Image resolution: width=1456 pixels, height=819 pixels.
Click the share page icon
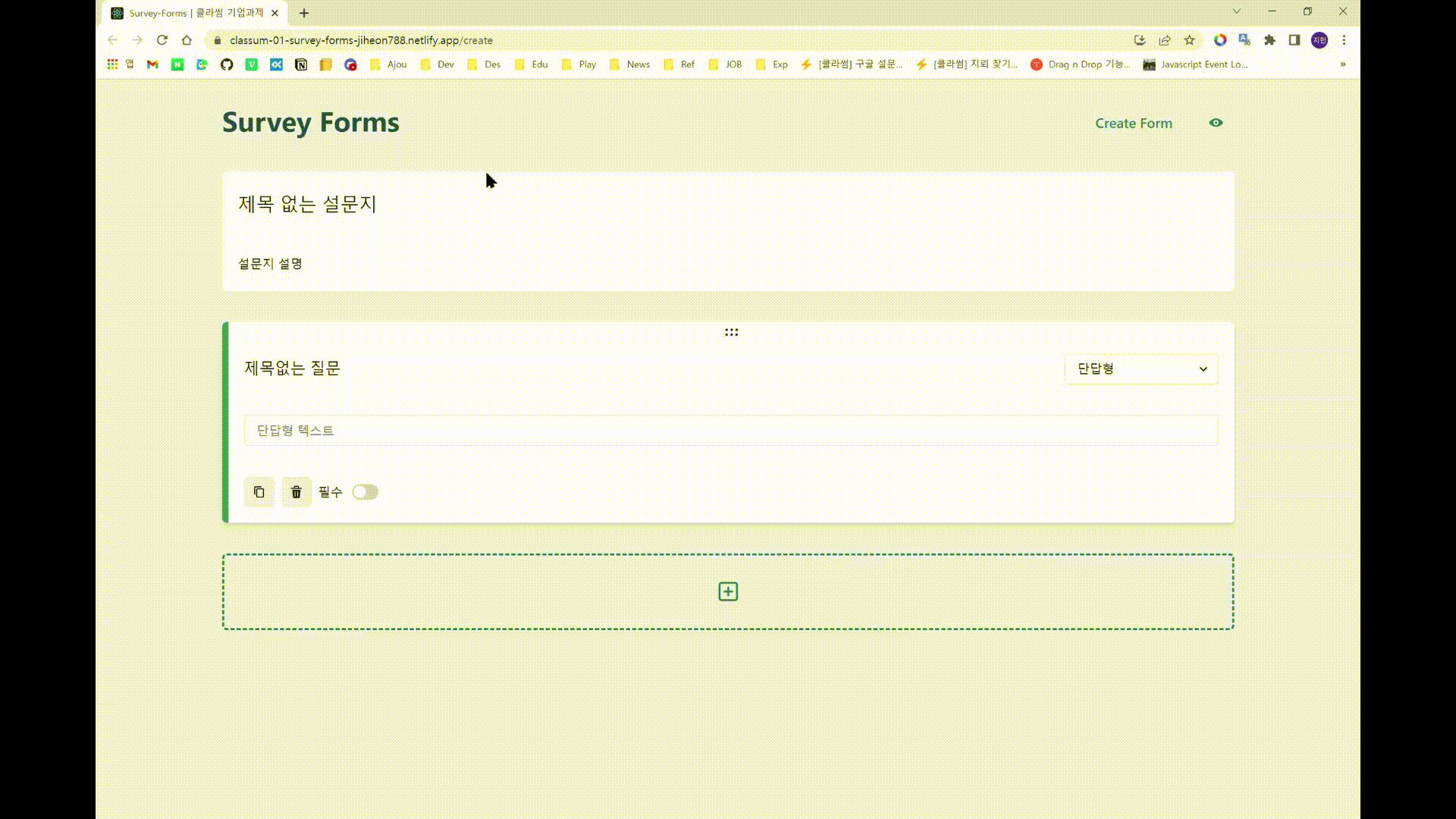pos(1164,40)
